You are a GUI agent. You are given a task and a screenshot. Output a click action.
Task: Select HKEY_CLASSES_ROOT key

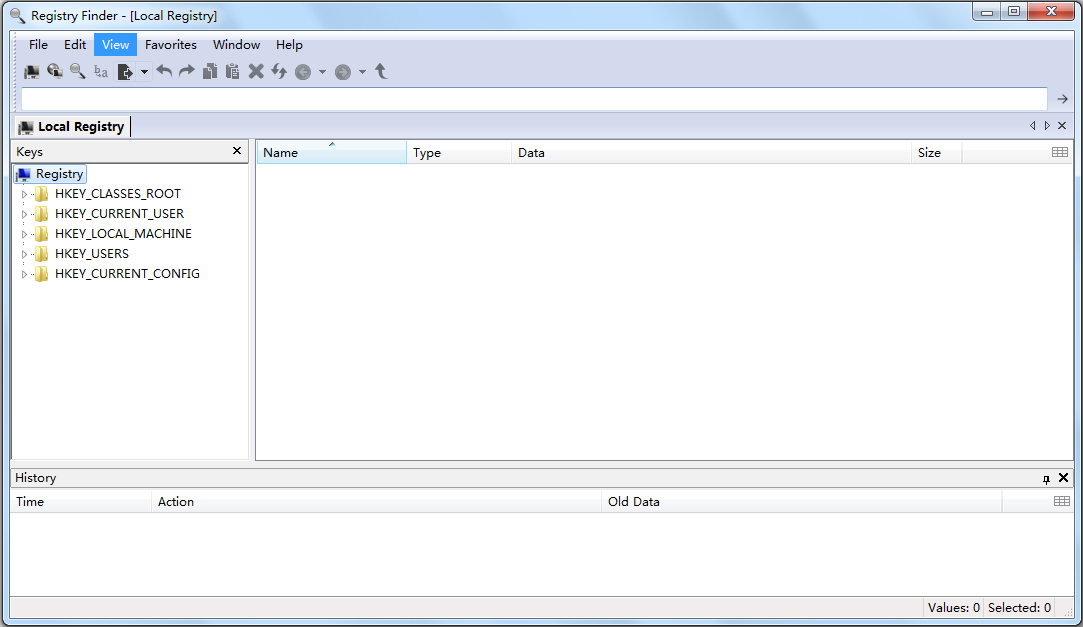click(x=117, y=194)
